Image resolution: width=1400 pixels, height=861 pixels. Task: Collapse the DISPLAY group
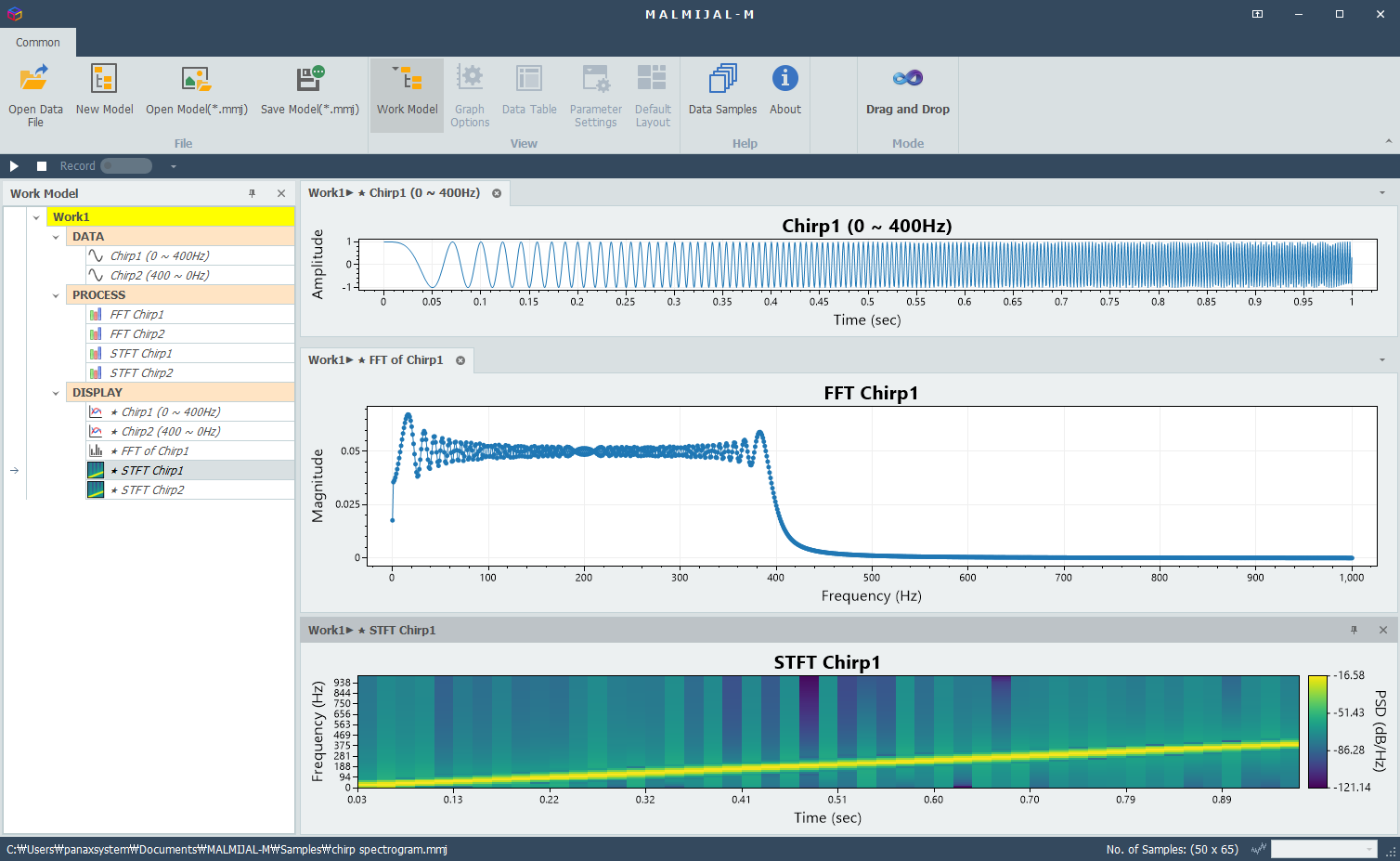(56, 393)
